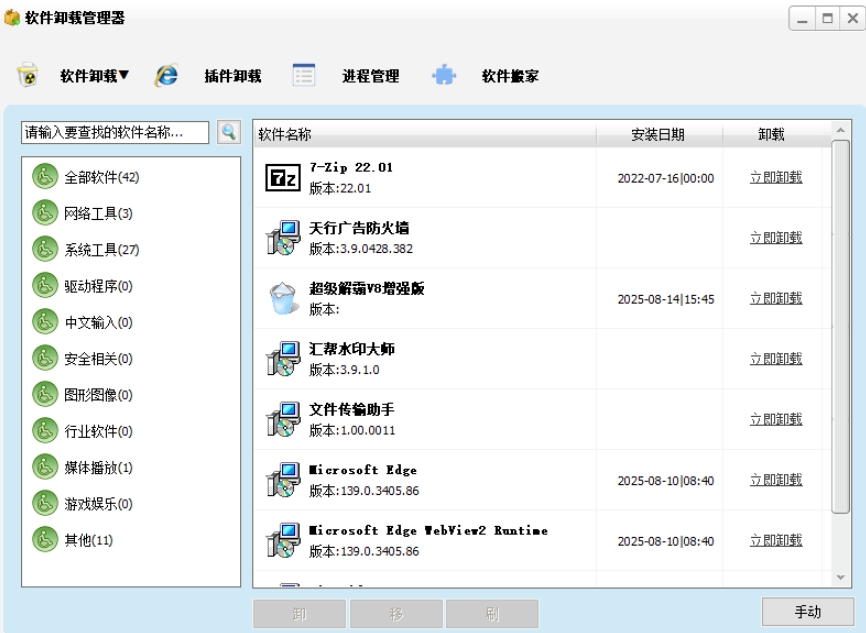
Task: Focus the software name search field
Action: [x=115, y=133]
